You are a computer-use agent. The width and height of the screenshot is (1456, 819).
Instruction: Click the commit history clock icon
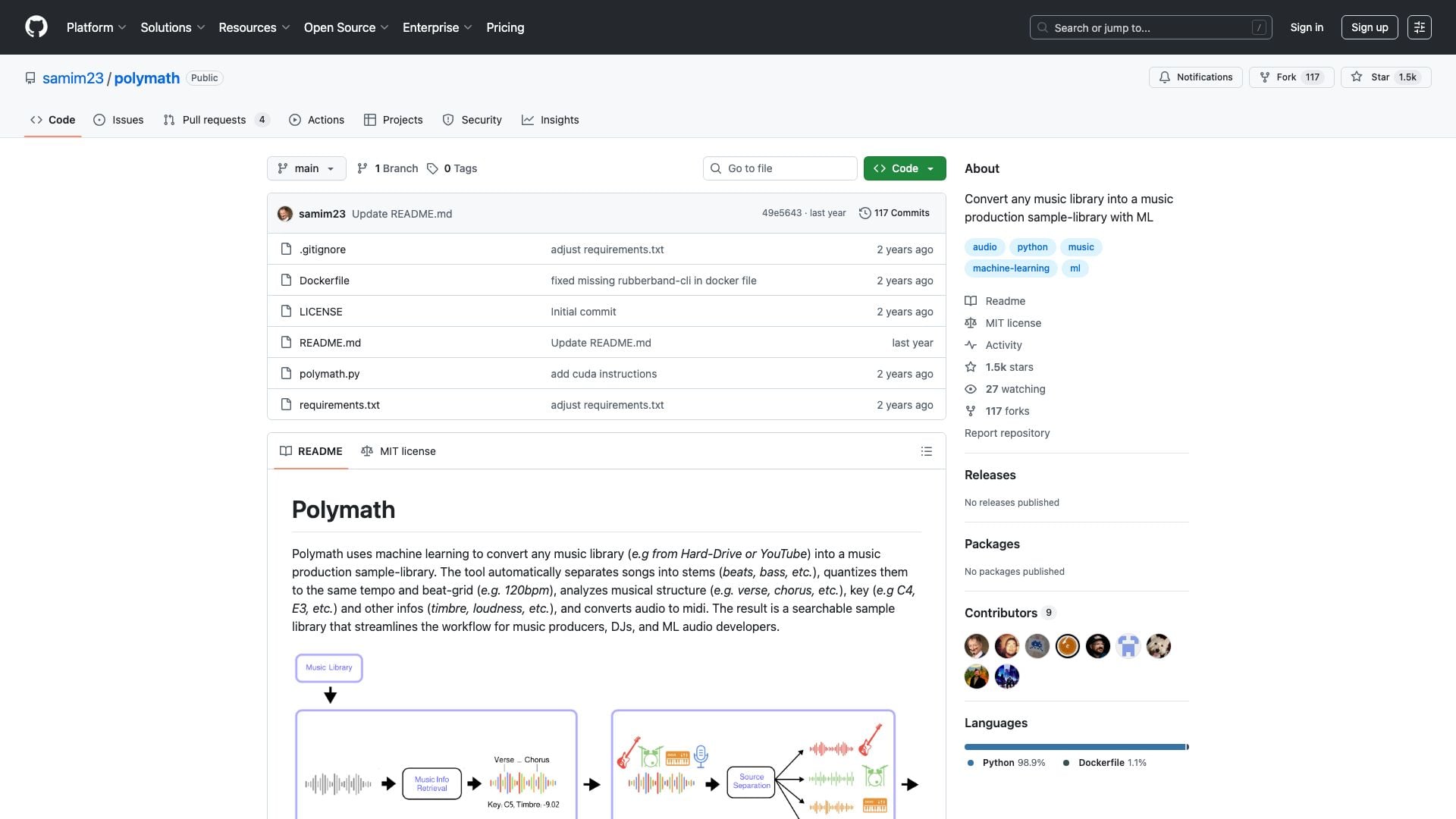864,213
